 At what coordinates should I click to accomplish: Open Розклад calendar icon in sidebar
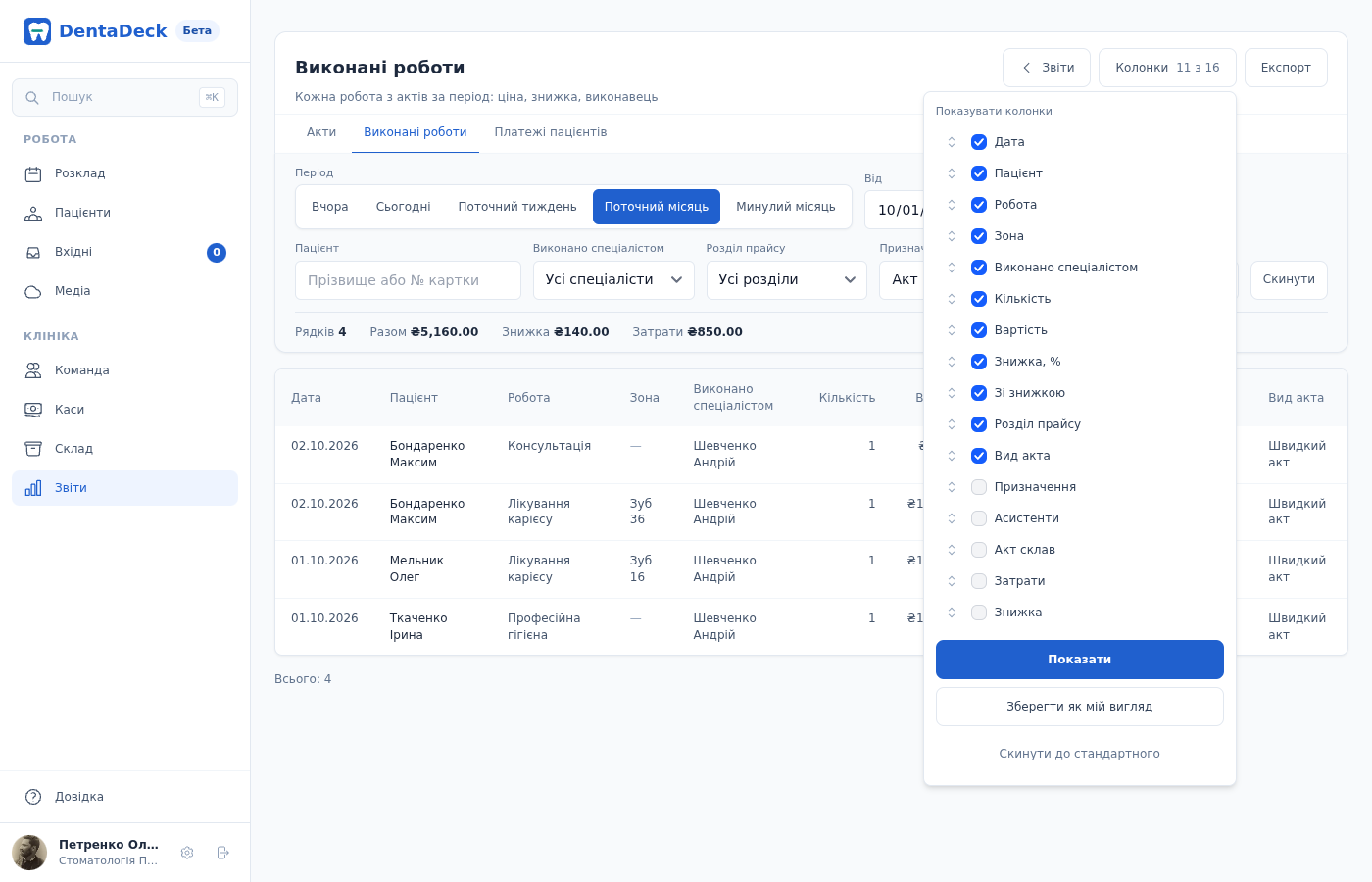click(33, 174)
